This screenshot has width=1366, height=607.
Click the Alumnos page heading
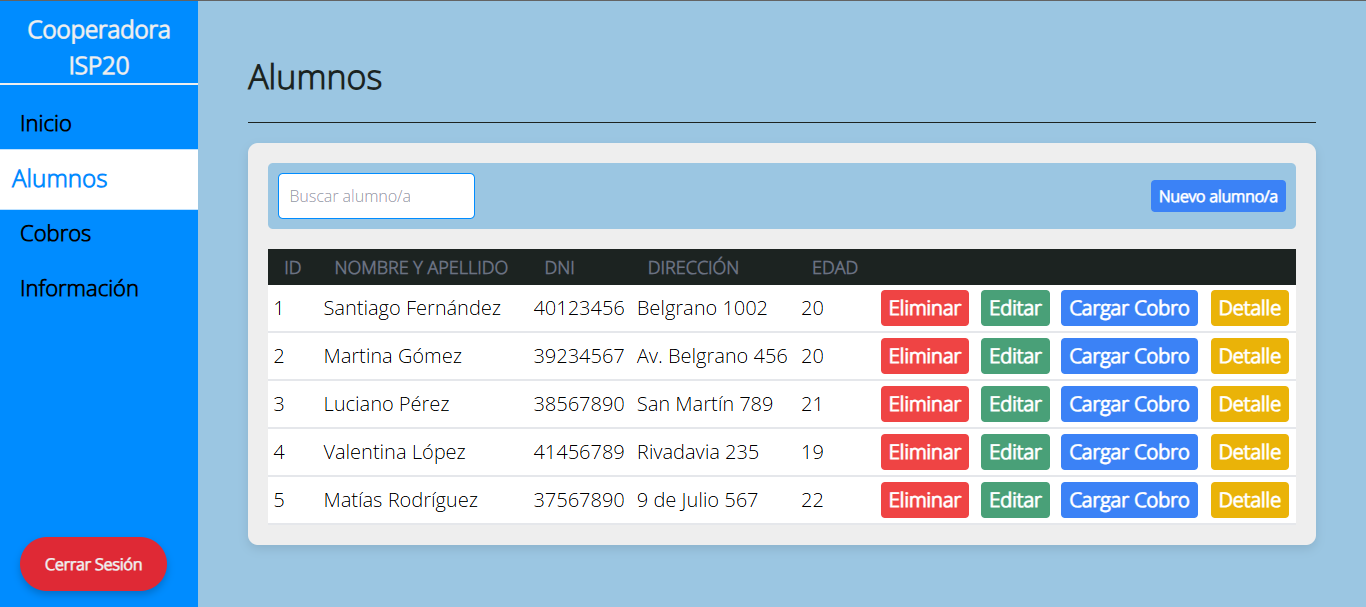315,77
